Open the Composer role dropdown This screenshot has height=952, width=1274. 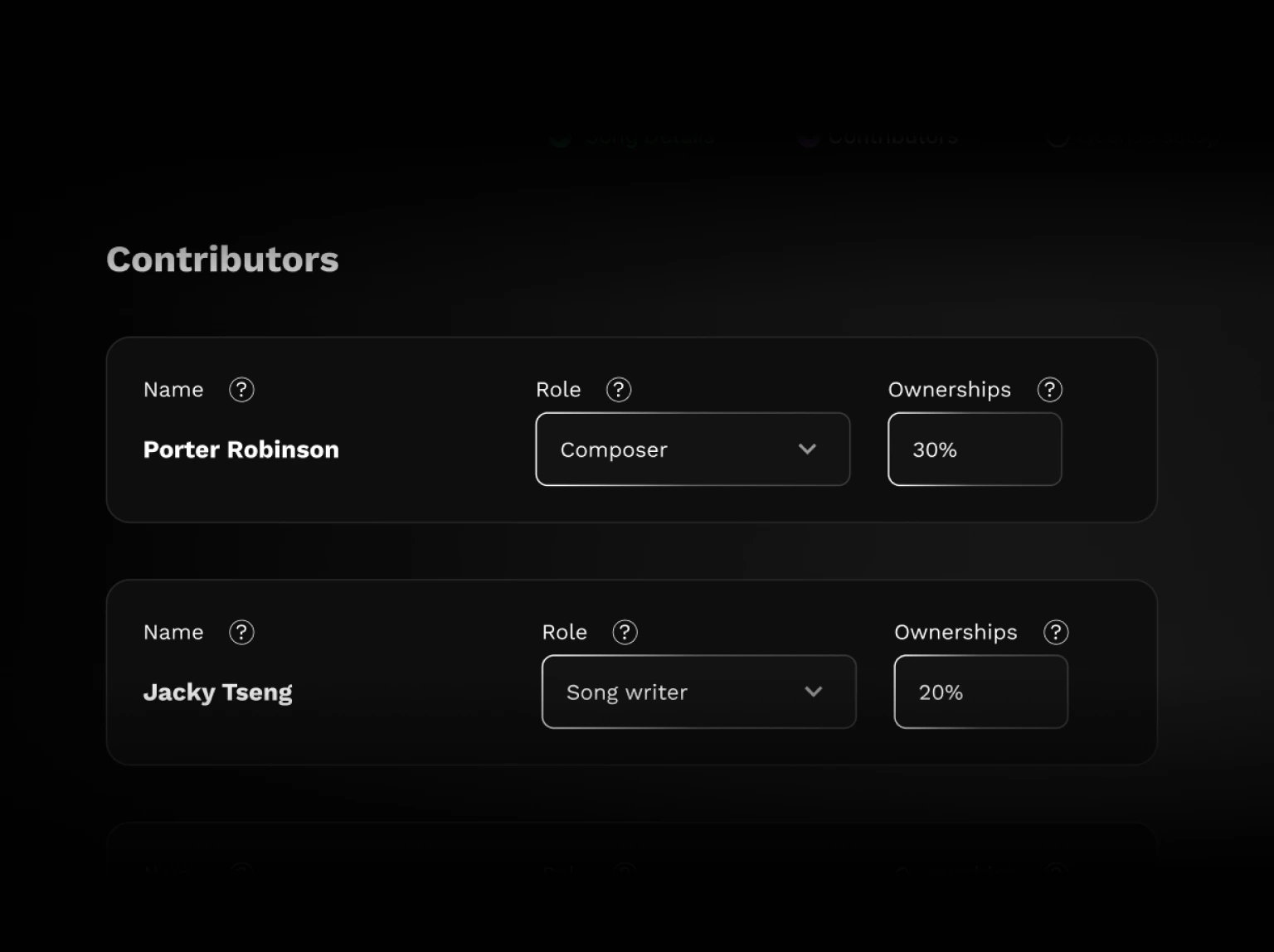[692, 449]
